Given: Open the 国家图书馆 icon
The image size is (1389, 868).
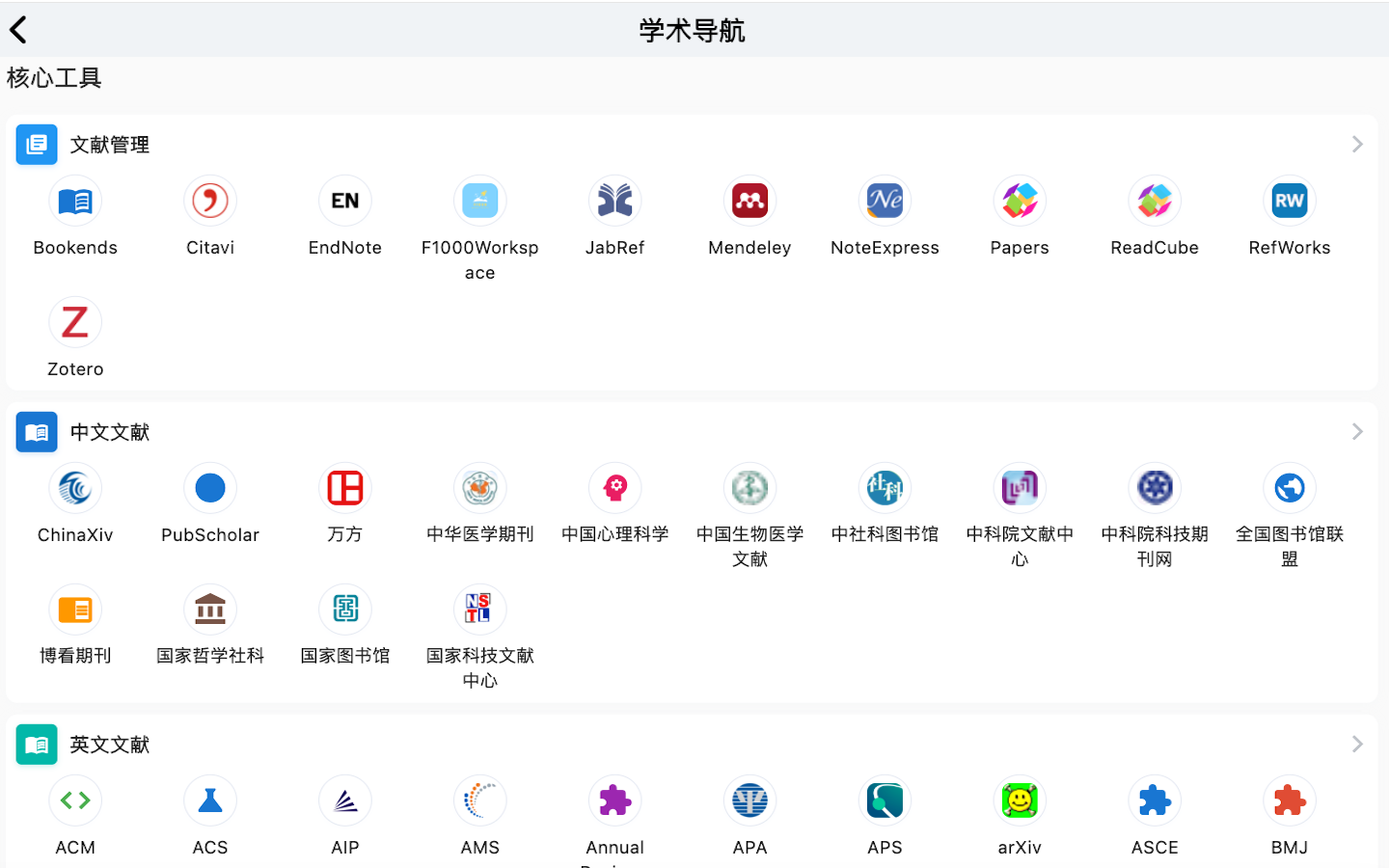Looking at the screenshot, I should tap(345, 610).
